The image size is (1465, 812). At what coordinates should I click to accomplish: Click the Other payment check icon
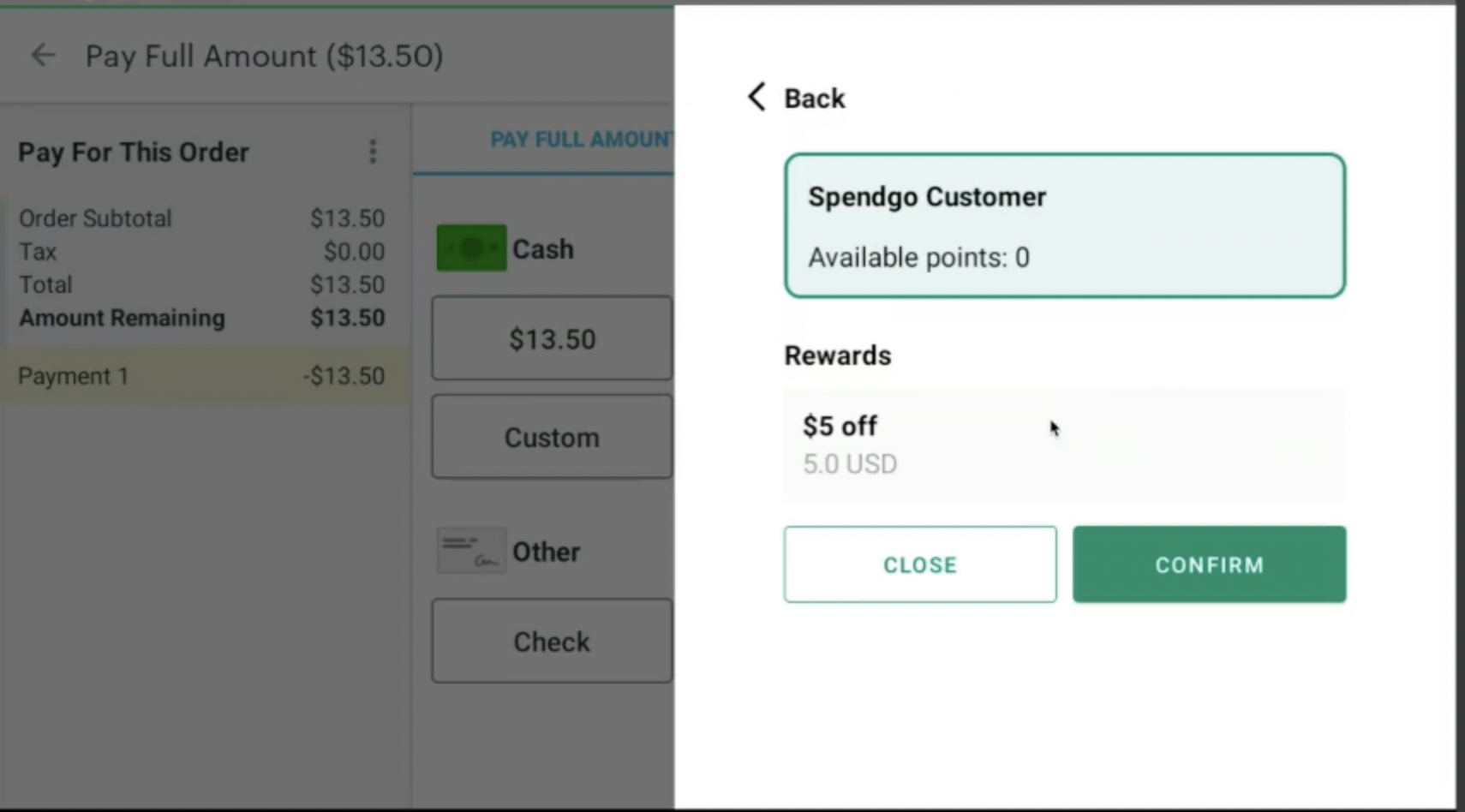(471, 551)
